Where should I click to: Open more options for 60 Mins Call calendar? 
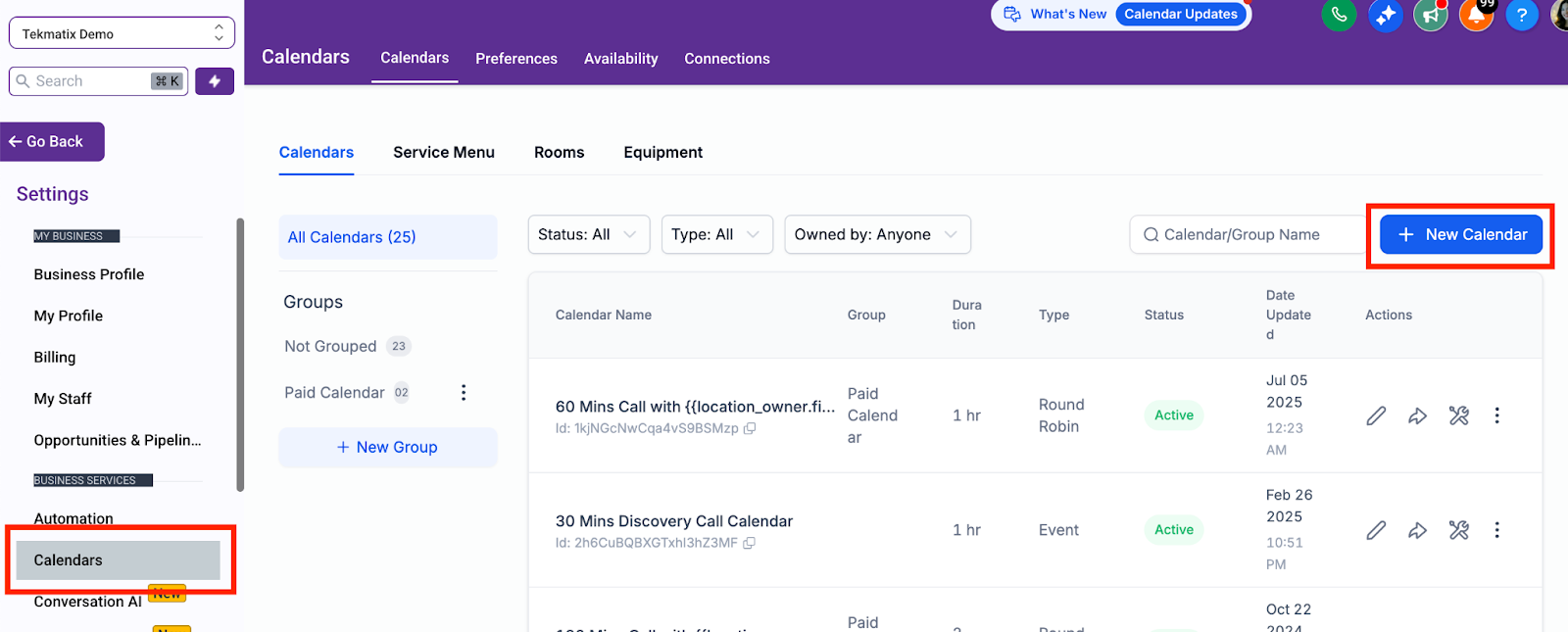(1496, 415)
